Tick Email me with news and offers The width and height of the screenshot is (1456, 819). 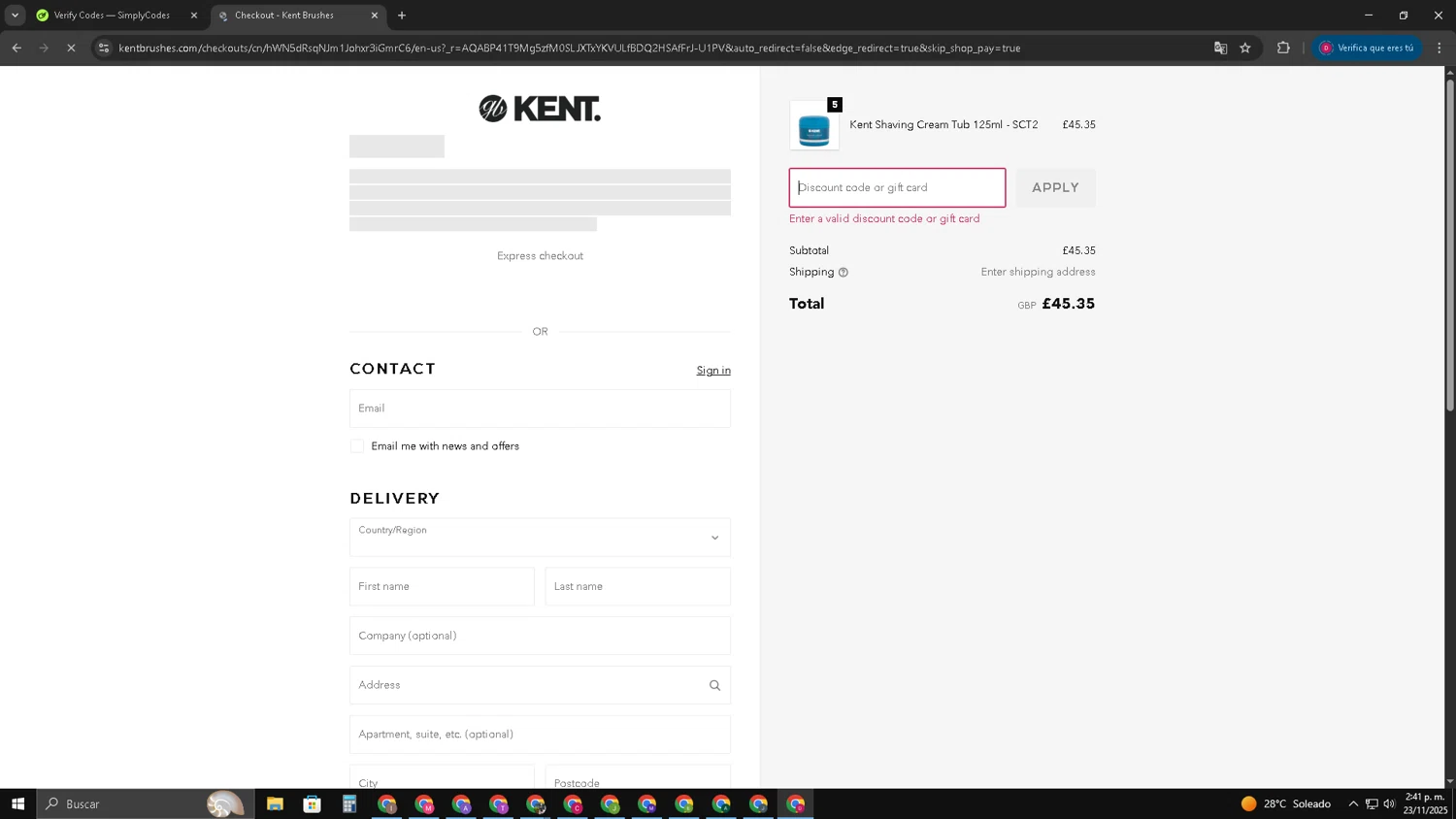(x=357, y=446)
